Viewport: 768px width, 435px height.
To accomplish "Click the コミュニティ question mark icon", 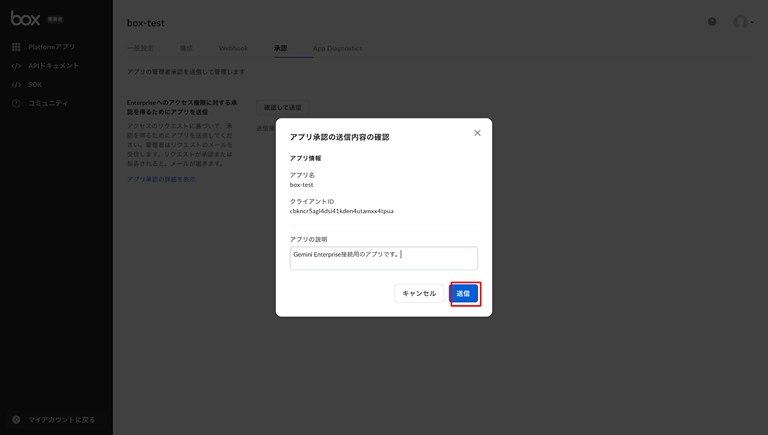I will click(x=16, y=103).
